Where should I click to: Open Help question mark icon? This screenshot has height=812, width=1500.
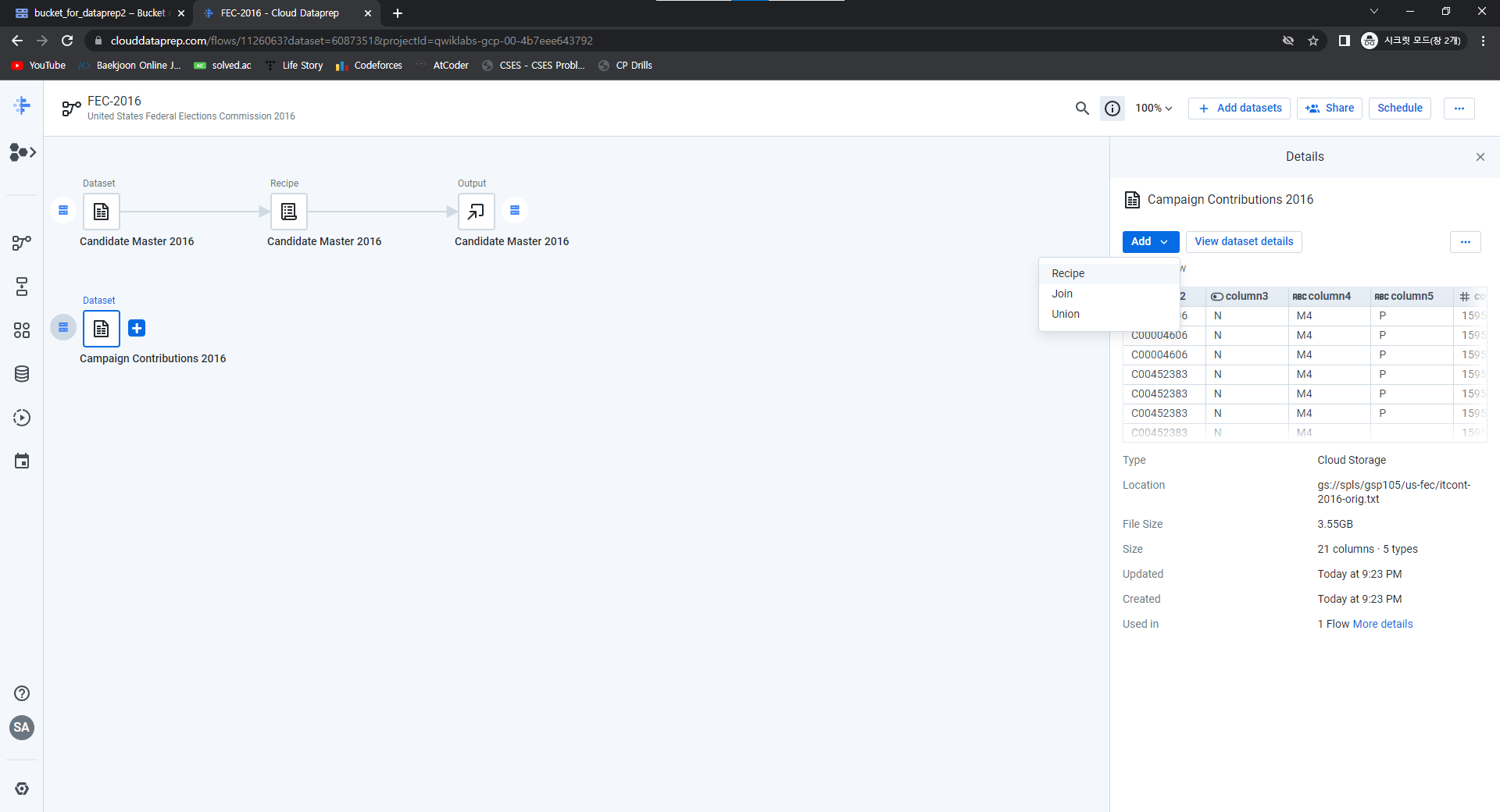[x=22, y=693]
